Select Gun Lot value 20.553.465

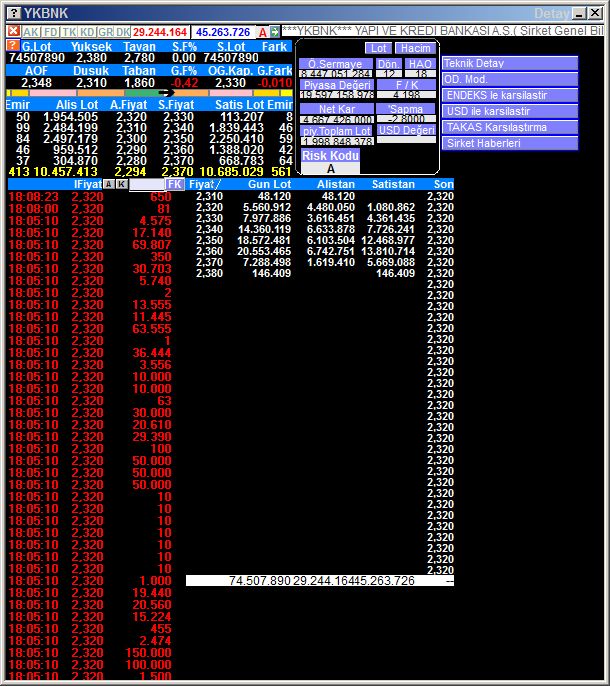pos(264,251)
